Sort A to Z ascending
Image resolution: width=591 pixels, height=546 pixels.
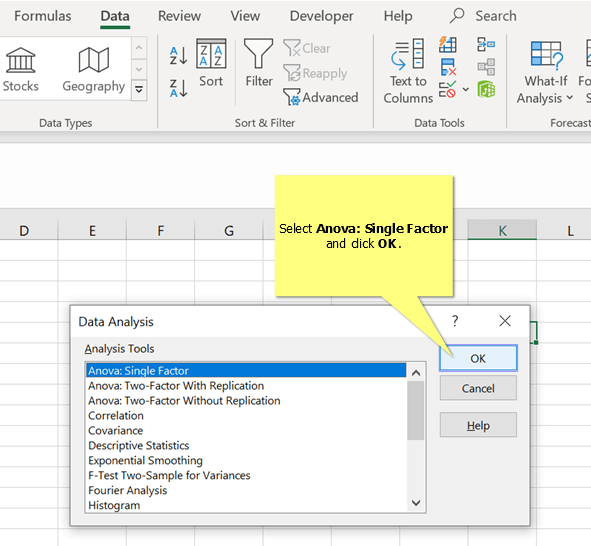[x=178, y=55]
